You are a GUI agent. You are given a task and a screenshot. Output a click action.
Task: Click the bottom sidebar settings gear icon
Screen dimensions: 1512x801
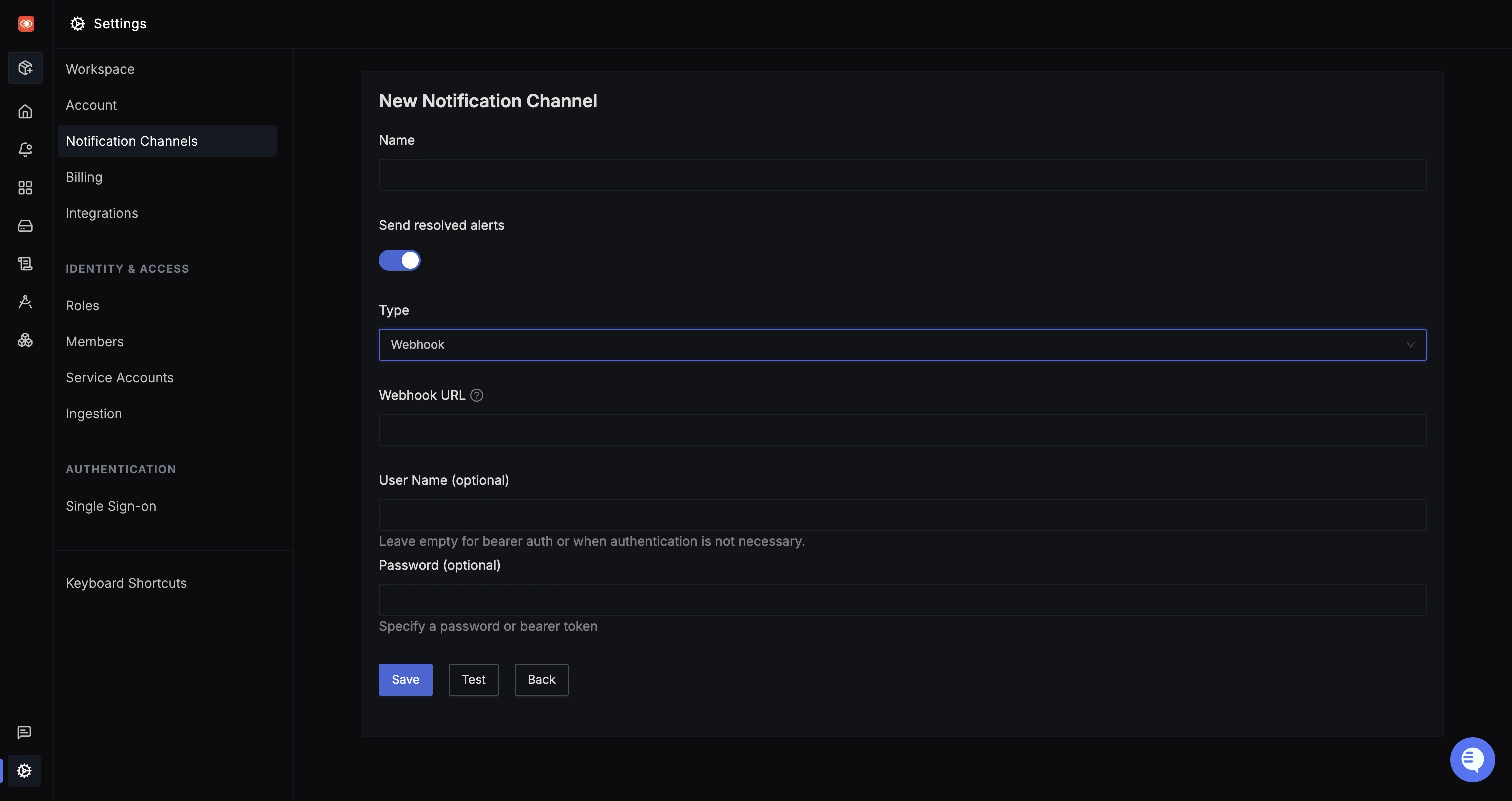(24, 770)
